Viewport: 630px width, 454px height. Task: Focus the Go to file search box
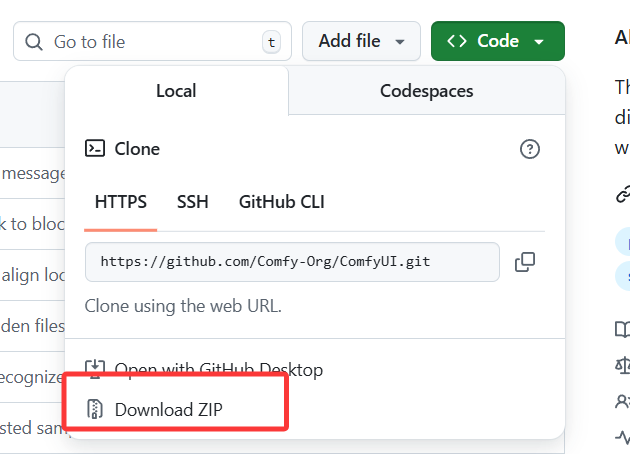tap(150, 42)
